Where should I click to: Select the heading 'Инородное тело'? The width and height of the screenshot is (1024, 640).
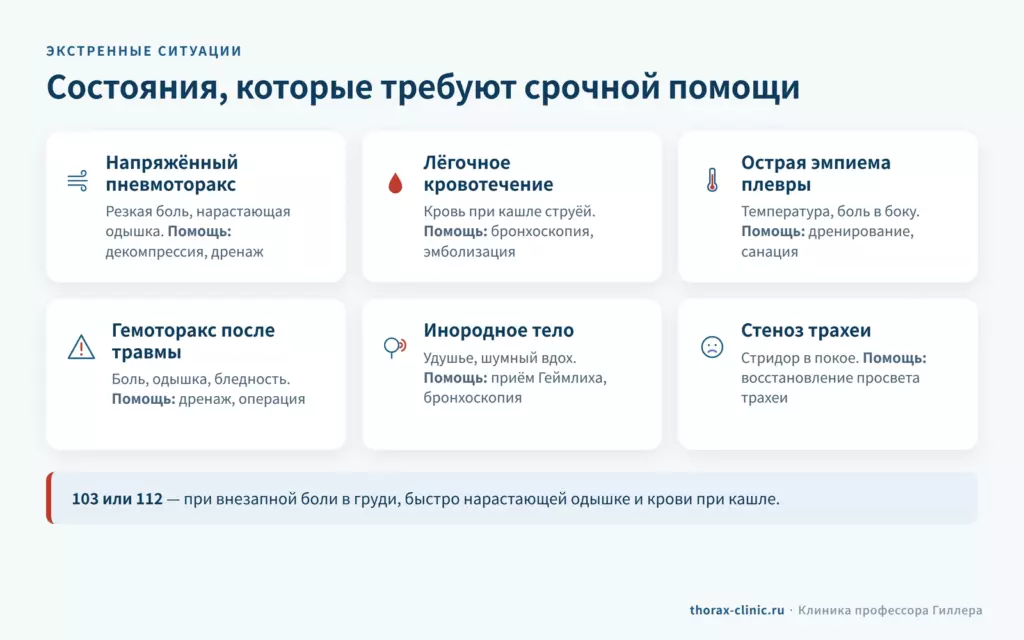[498, 330]
